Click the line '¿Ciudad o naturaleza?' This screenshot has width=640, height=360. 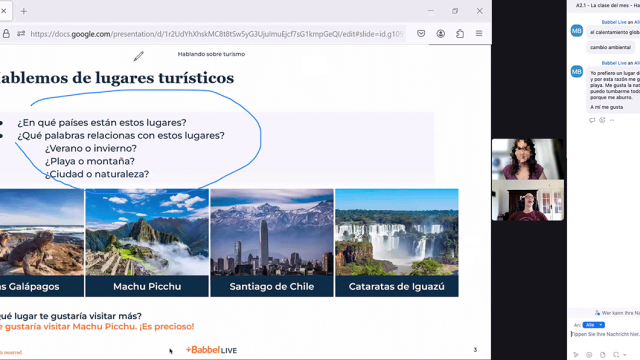pyautogui.click(x=97, y=174)
